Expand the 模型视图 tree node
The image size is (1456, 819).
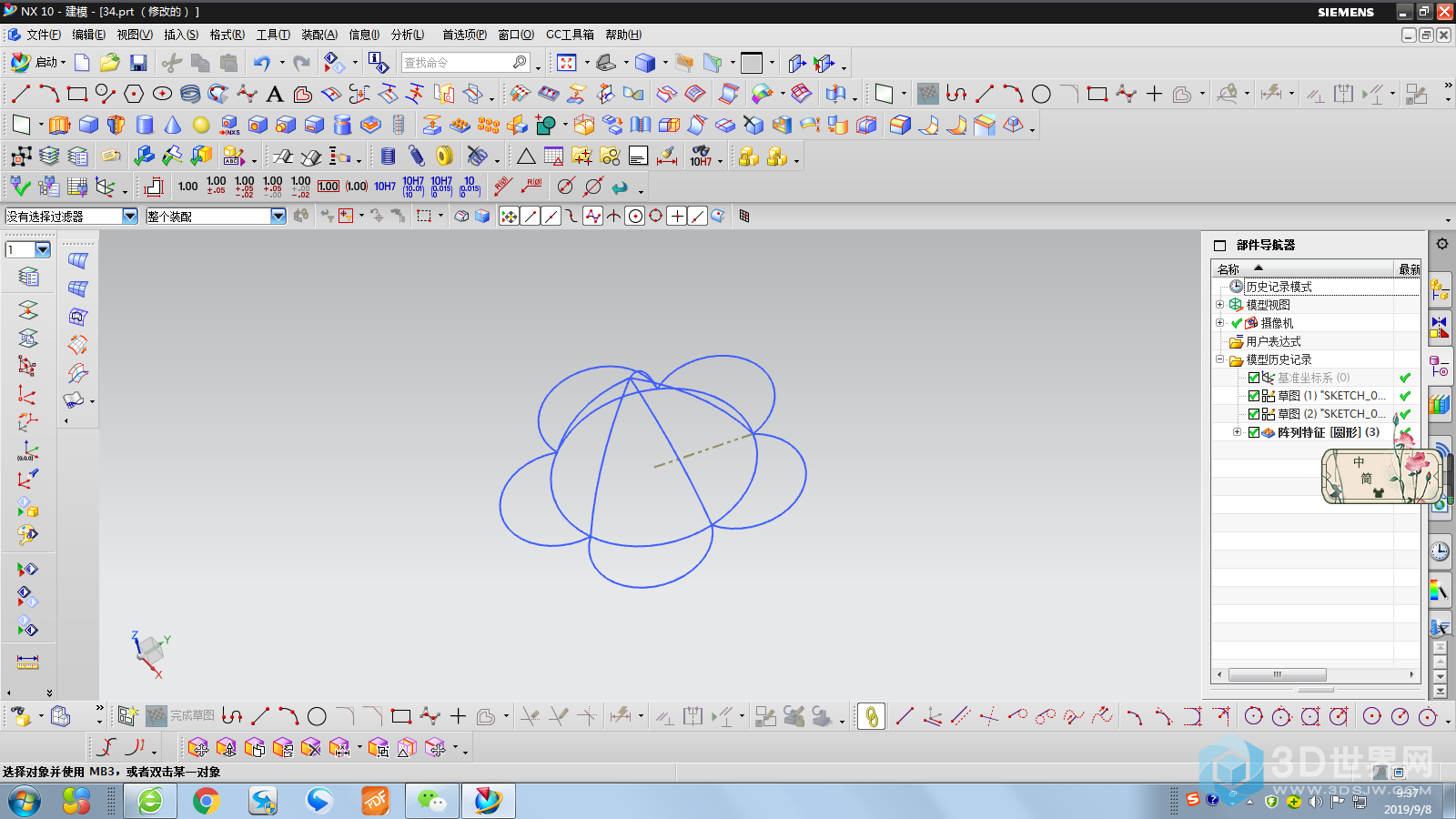coord(1220,305)
